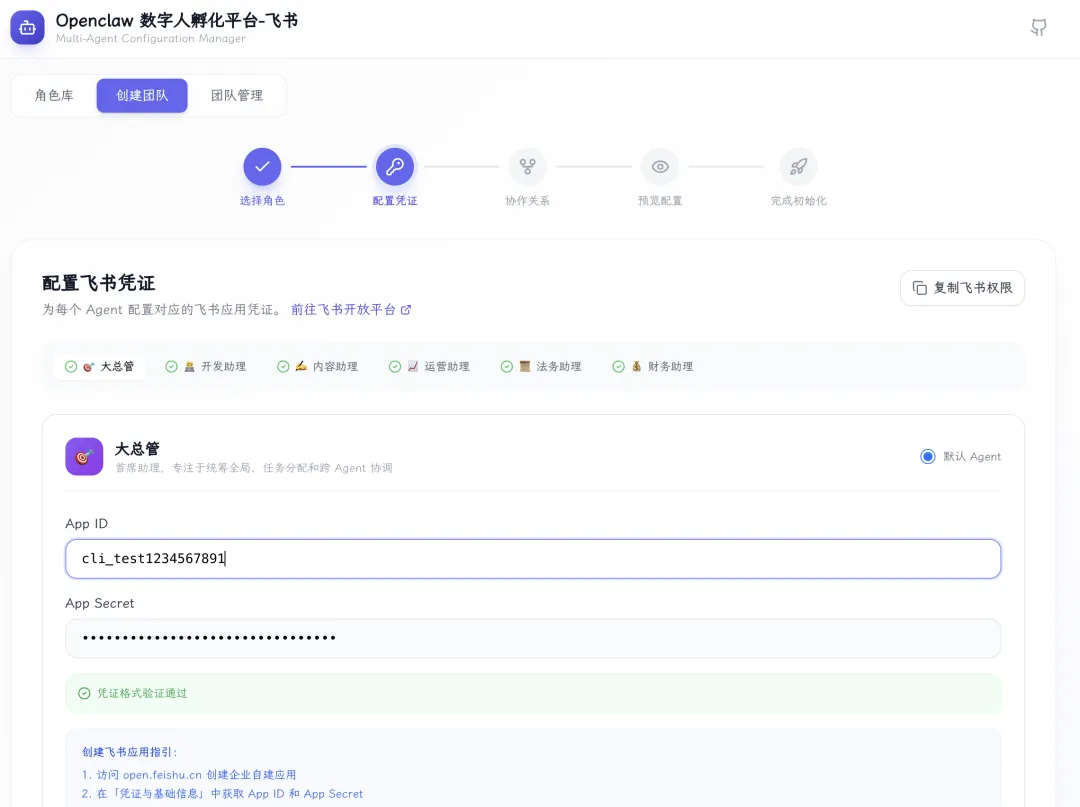Click the 预览配置 eye step icon

[660, 167]
